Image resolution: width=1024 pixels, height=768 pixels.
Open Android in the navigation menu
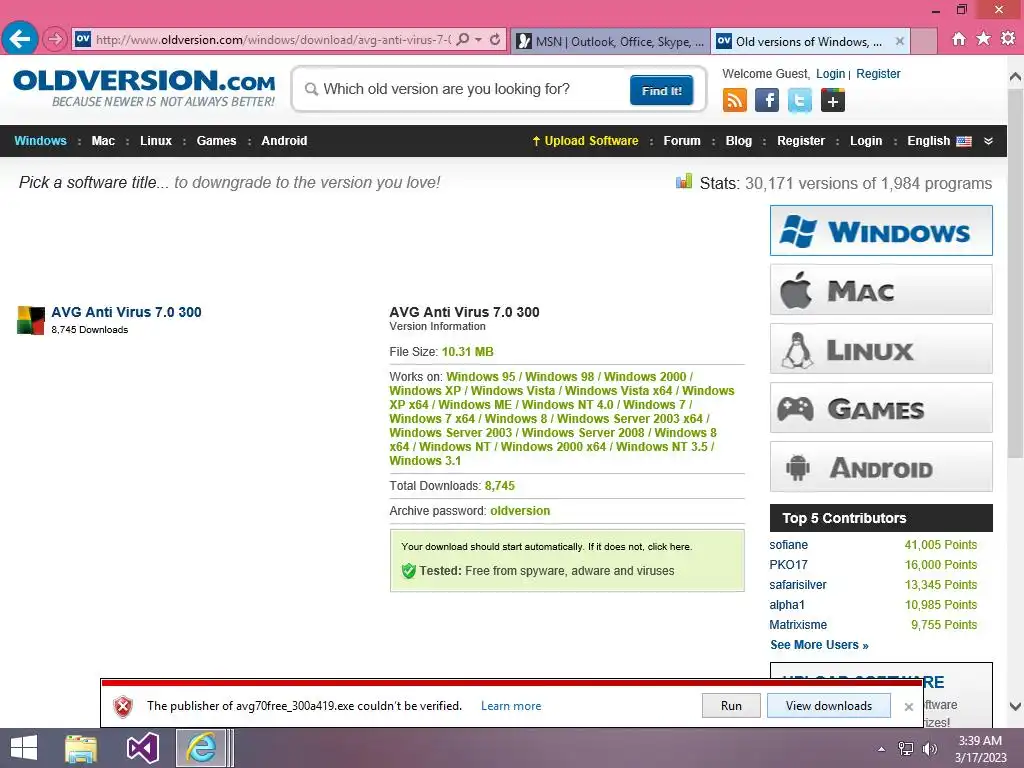(x=284, y=141)
